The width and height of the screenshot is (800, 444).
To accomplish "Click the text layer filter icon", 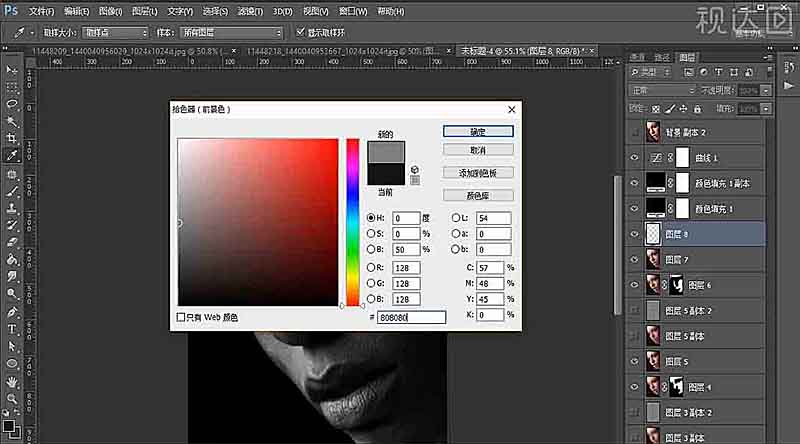I will pos(718,72).
